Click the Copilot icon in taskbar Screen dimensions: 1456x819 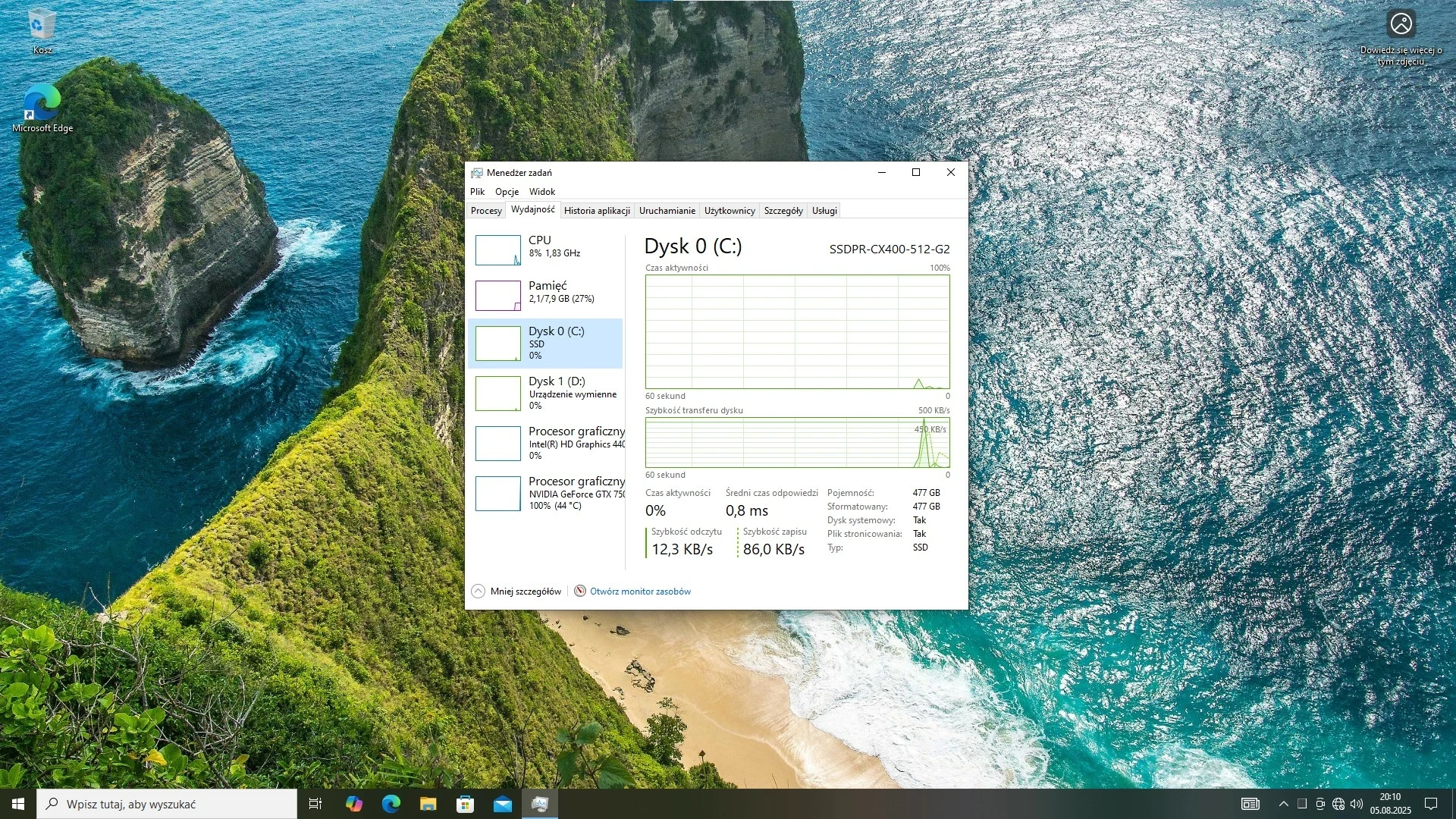[x=353, y=804]
